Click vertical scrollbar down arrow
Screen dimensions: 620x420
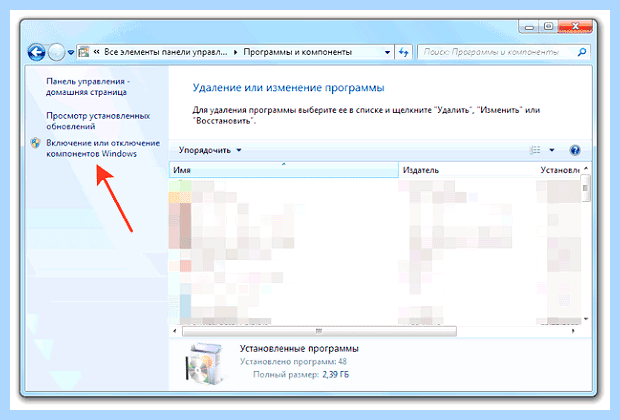(586, 319)
